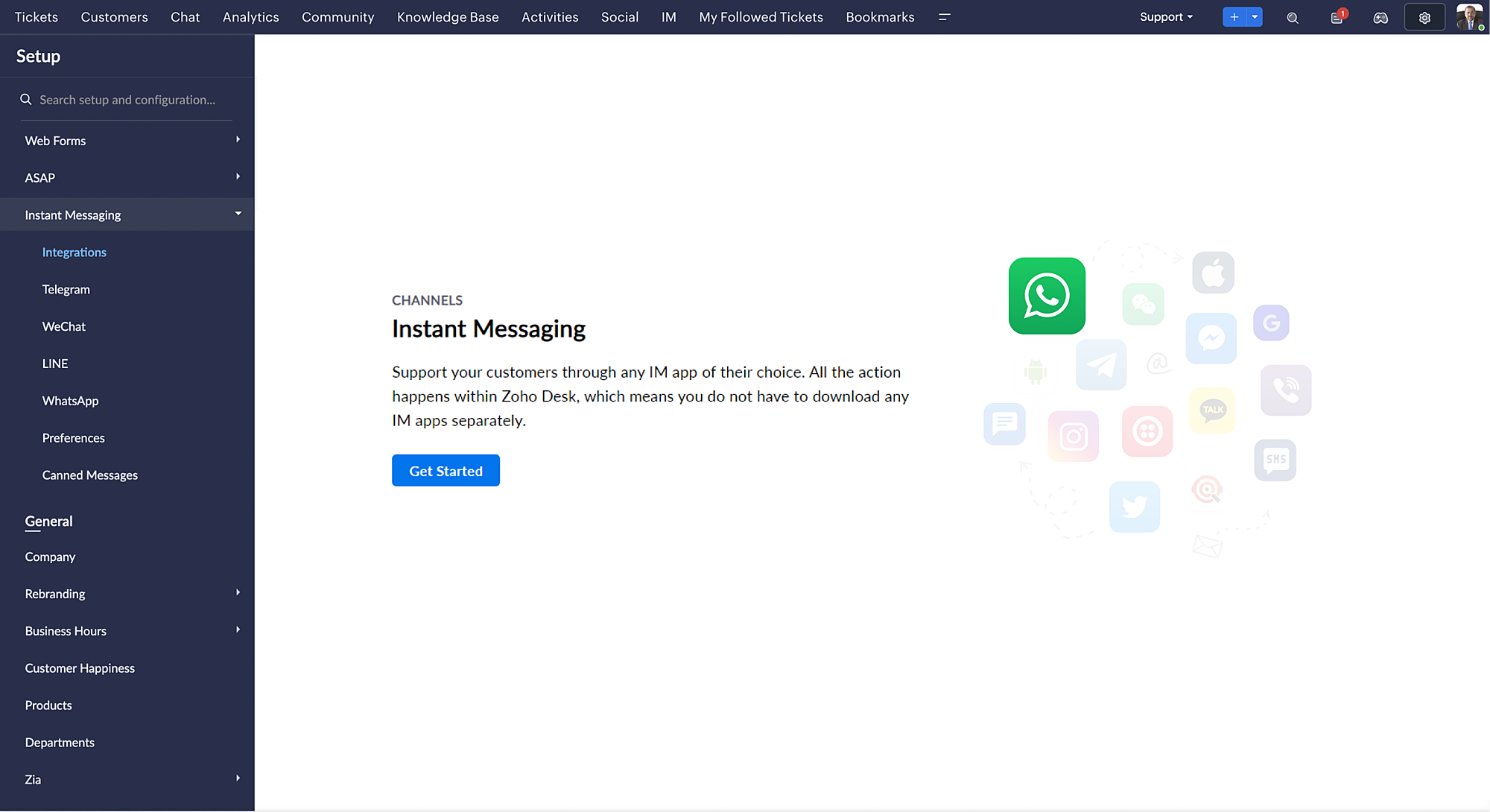Click the plus quick-add icon

coord(1234,17)
